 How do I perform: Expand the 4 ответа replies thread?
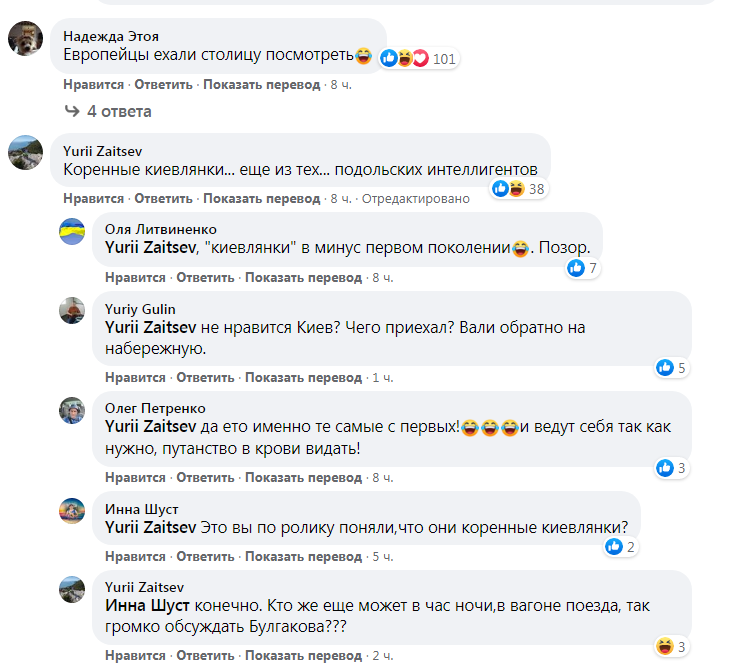click(x=108, y=111)
